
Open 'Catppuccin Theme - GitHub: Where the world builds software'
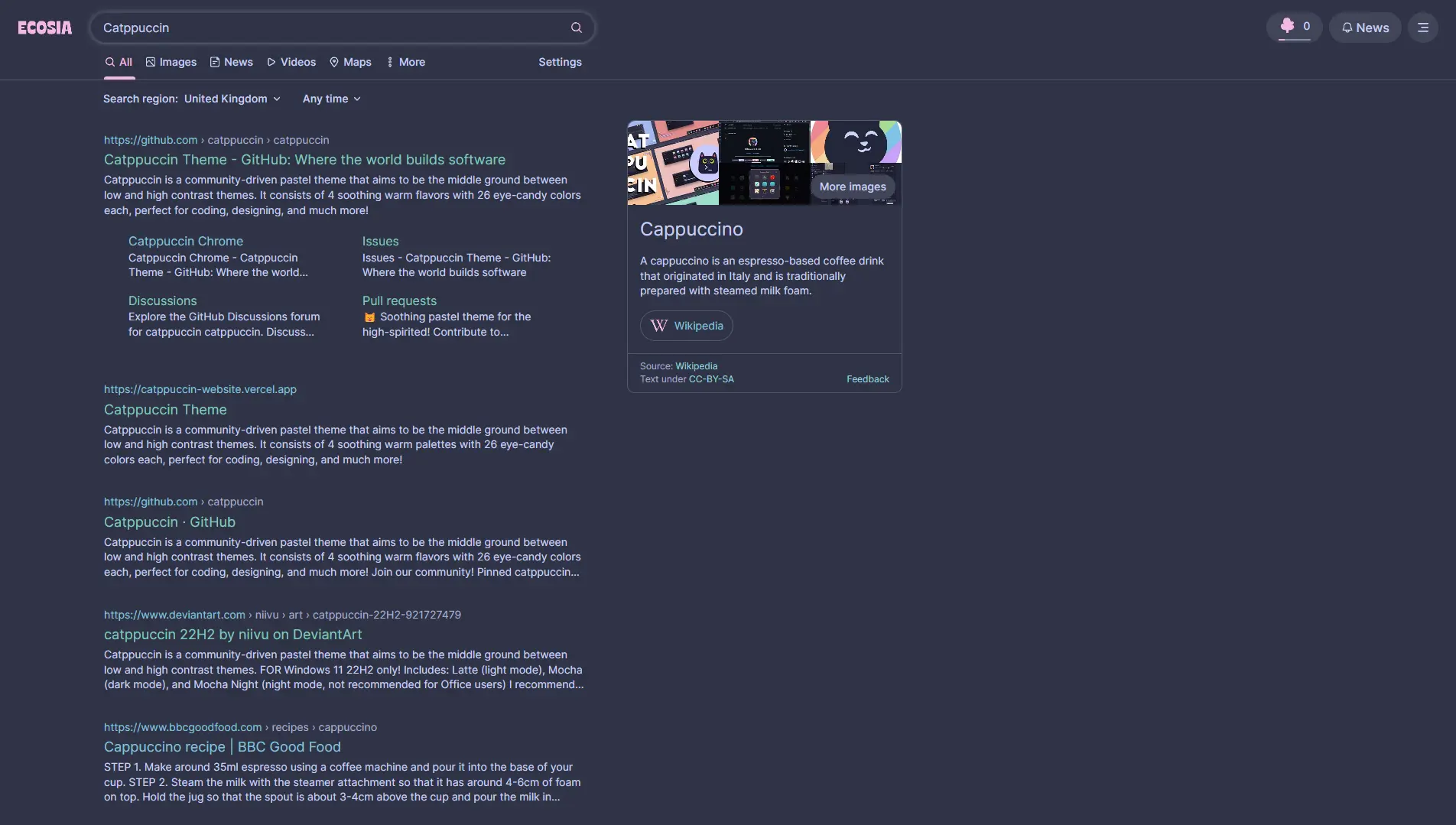tap(304, 160)
